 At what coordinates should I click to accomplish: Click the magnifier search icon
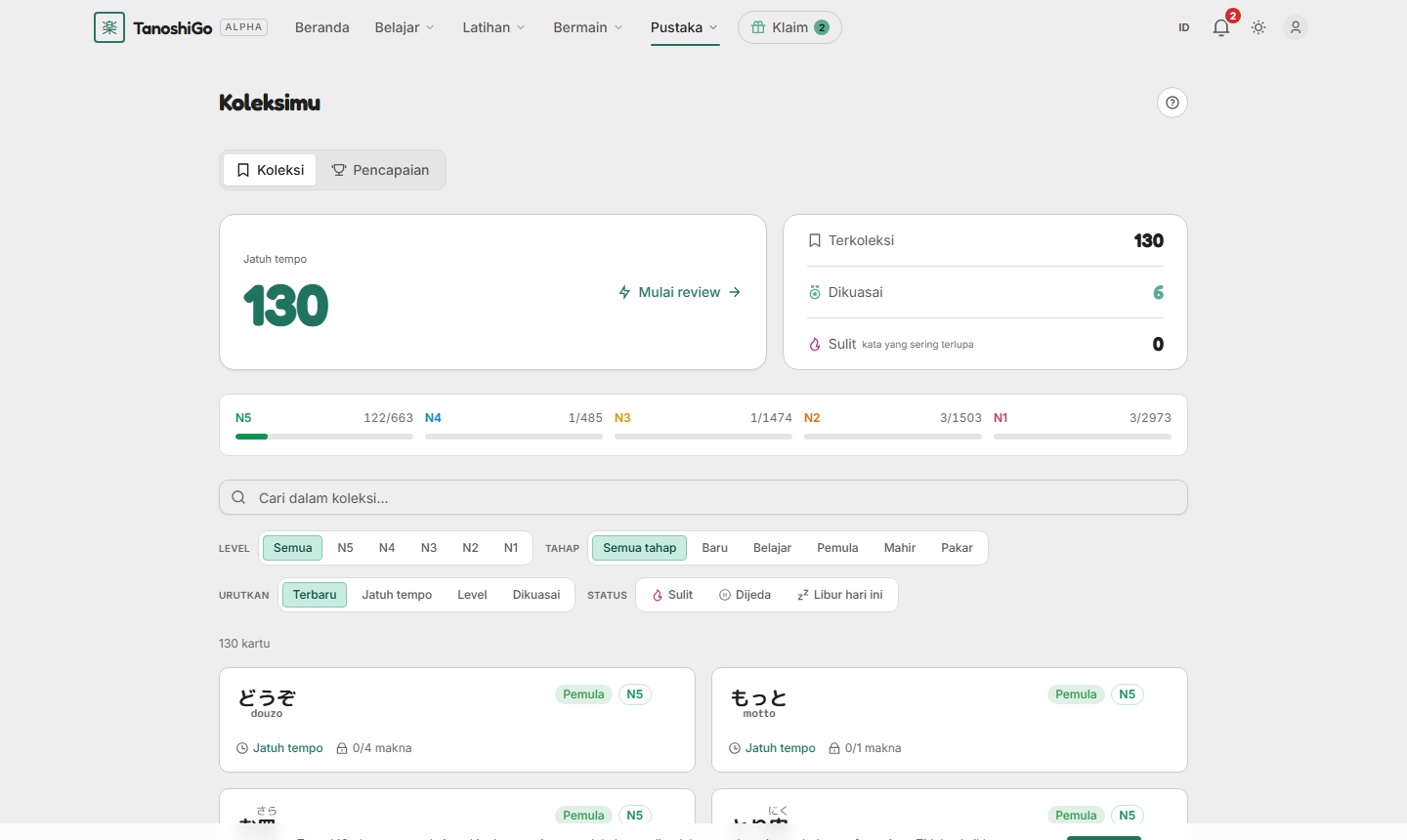coord(238,498)
